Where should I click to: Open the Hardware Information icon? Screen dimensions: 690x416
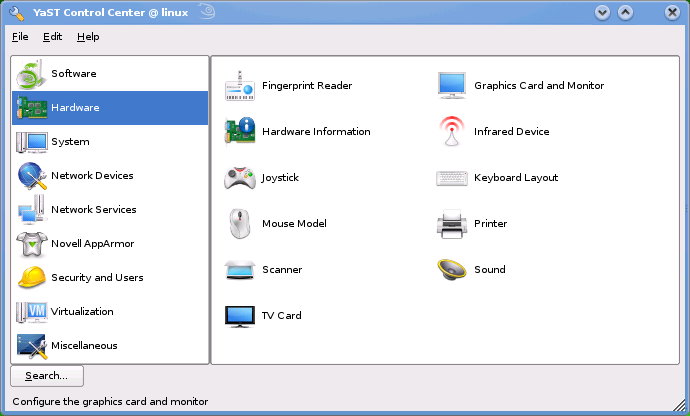click(x=240, y=132)
